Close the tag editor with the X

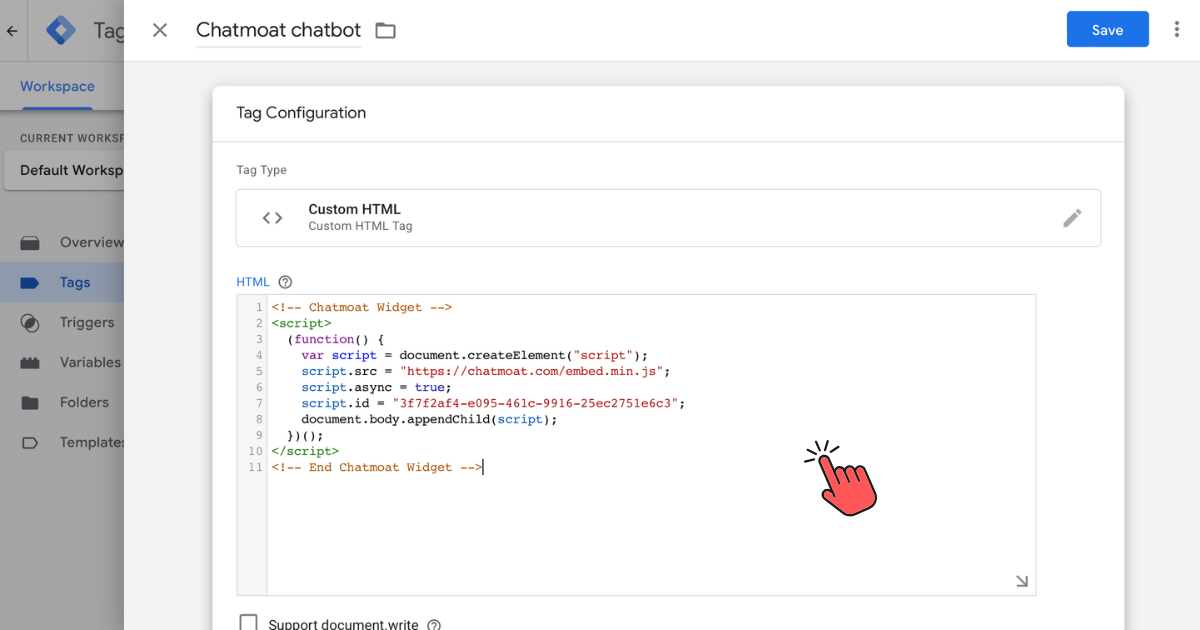[160, 30]
